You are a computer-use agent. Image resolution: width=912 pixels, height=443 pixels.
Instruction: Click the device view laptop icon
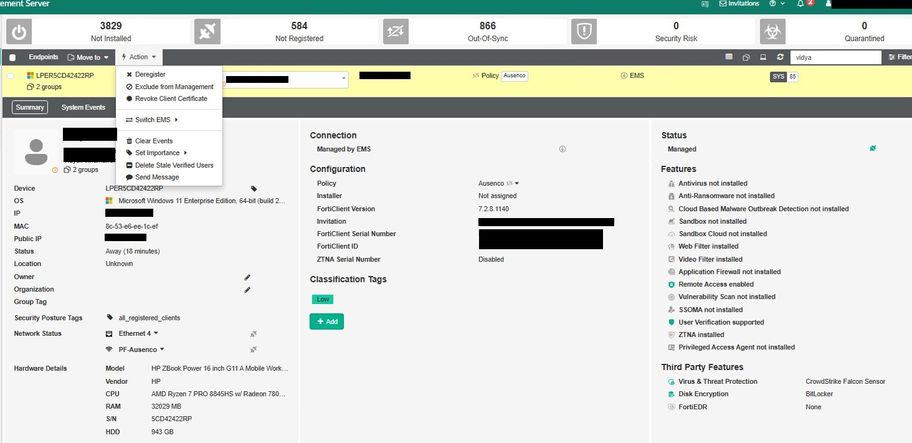[x=763, y=57]
